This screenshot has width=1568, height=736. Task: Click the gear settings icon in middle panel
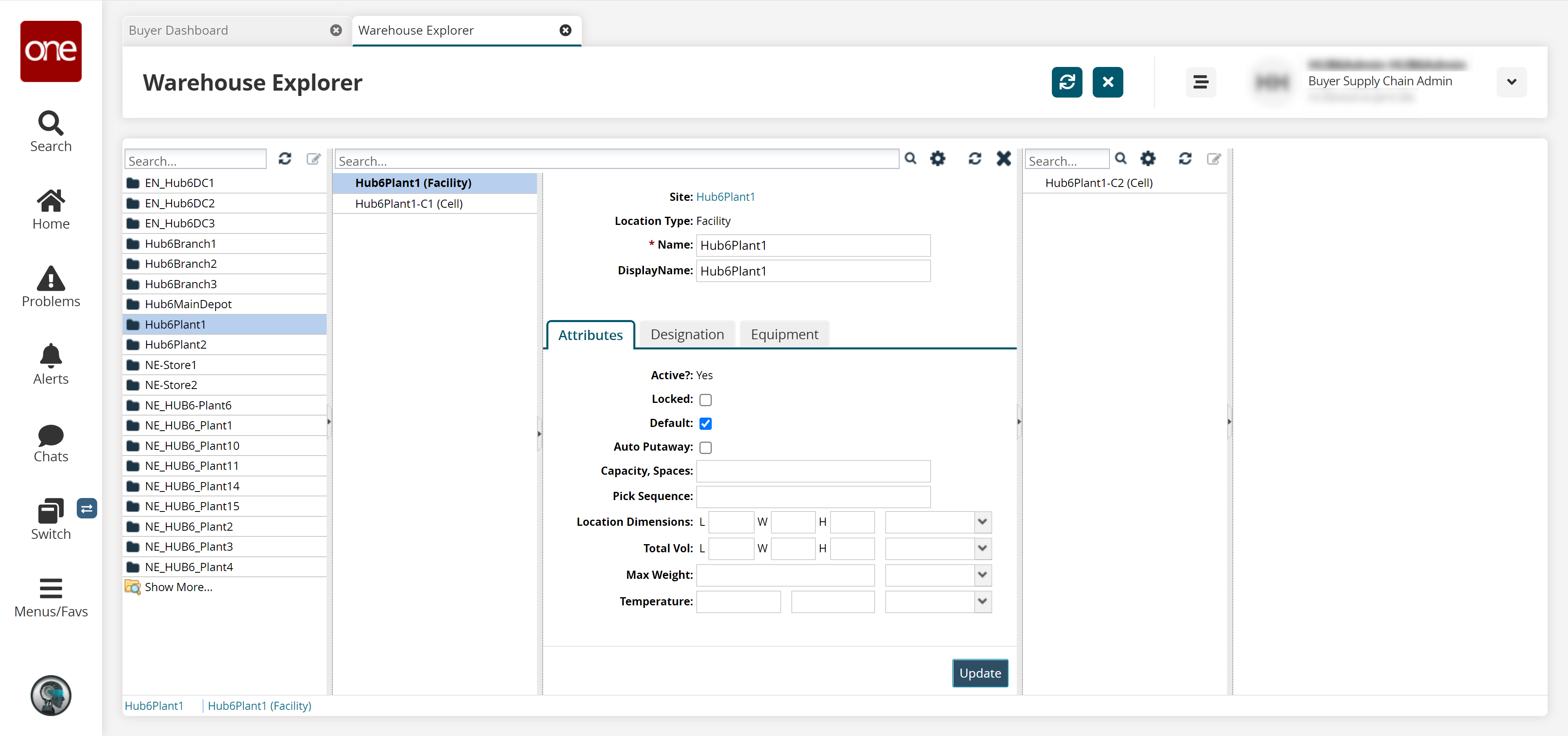click(x=938, y=159)
